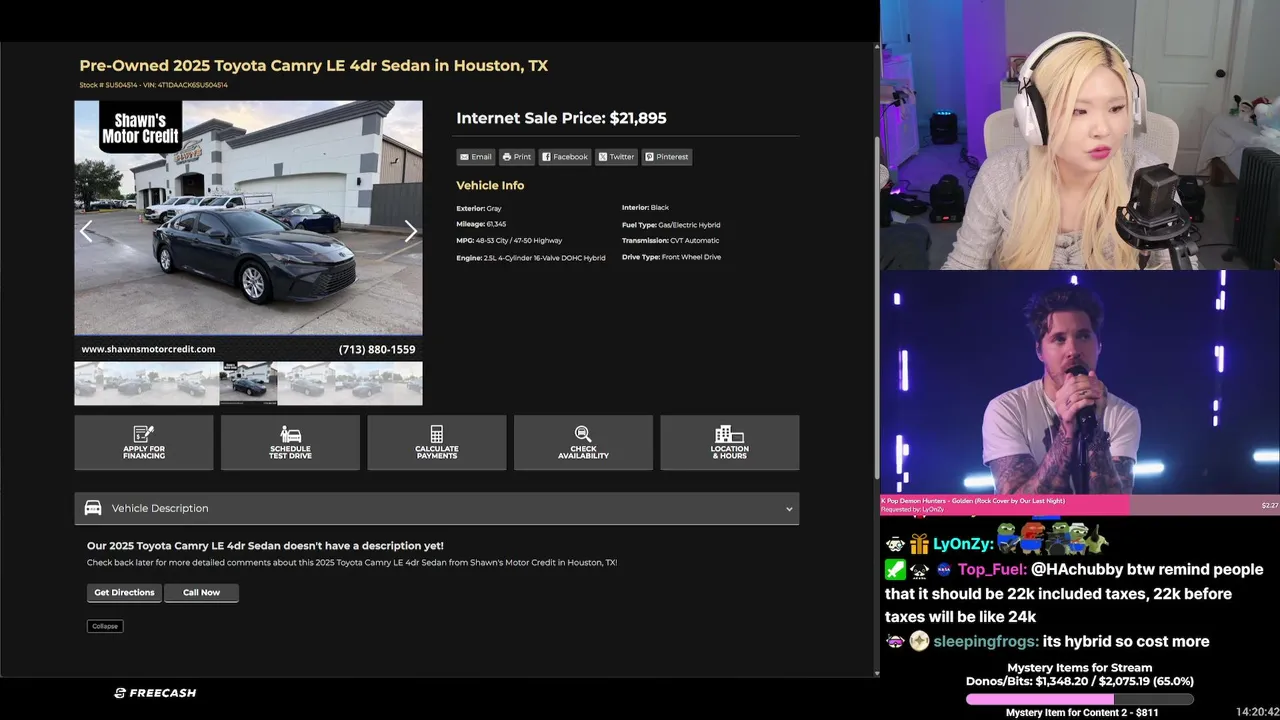Screen dimensions: 1280x720
Task: Click the Donos/Bits pink progress bar
Action: 1080,699
